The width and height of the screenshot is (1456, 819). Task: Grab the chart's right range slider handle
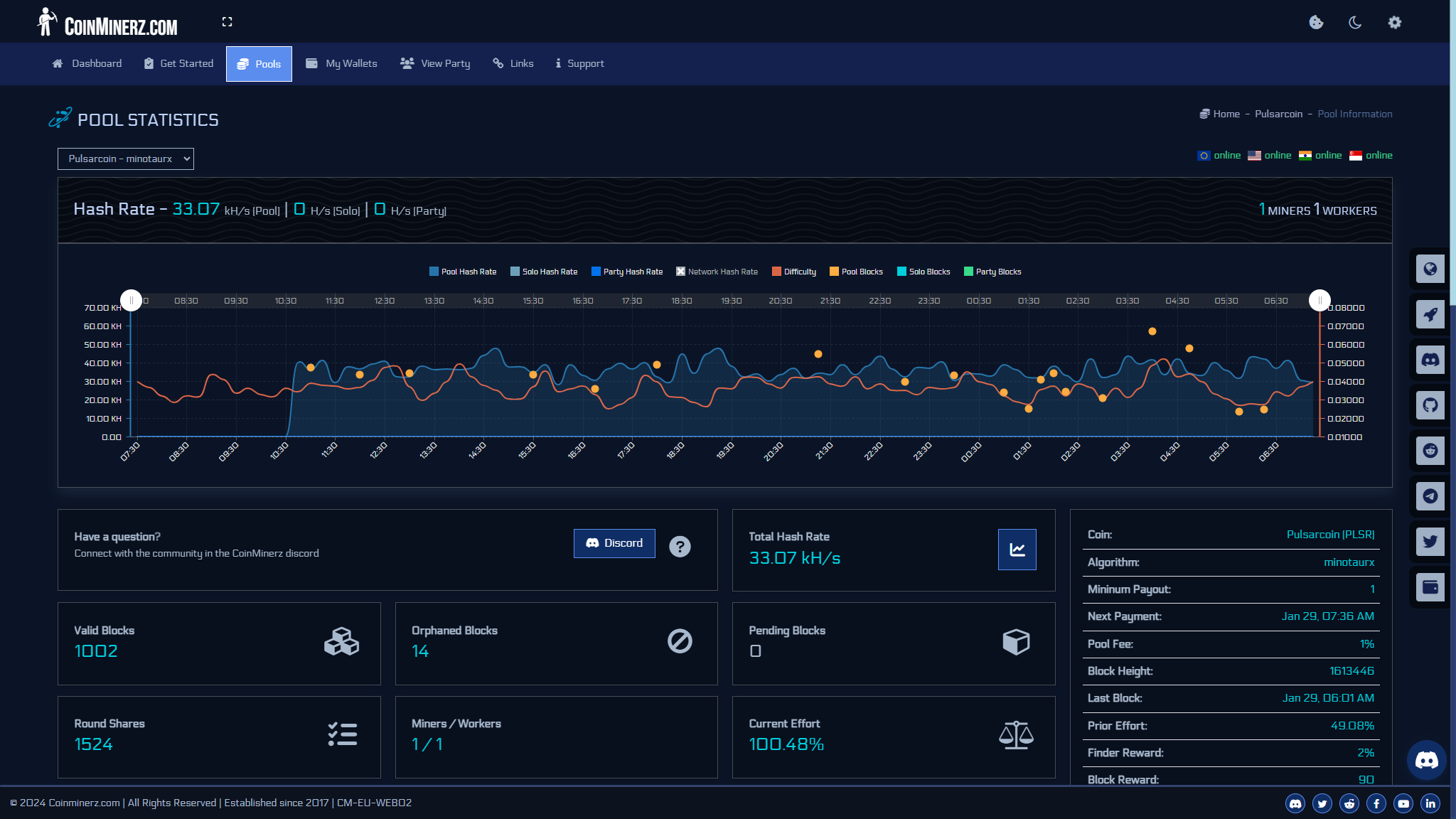pyautogui.click(x=1319, y=301)
